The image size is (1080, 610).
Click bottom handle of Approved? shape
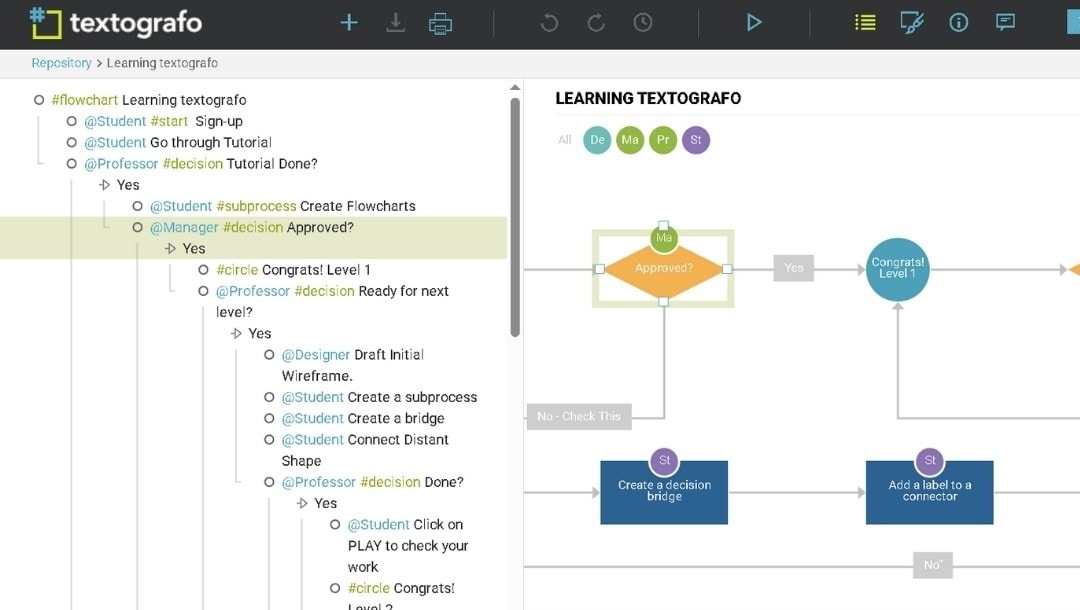point(663,301)
